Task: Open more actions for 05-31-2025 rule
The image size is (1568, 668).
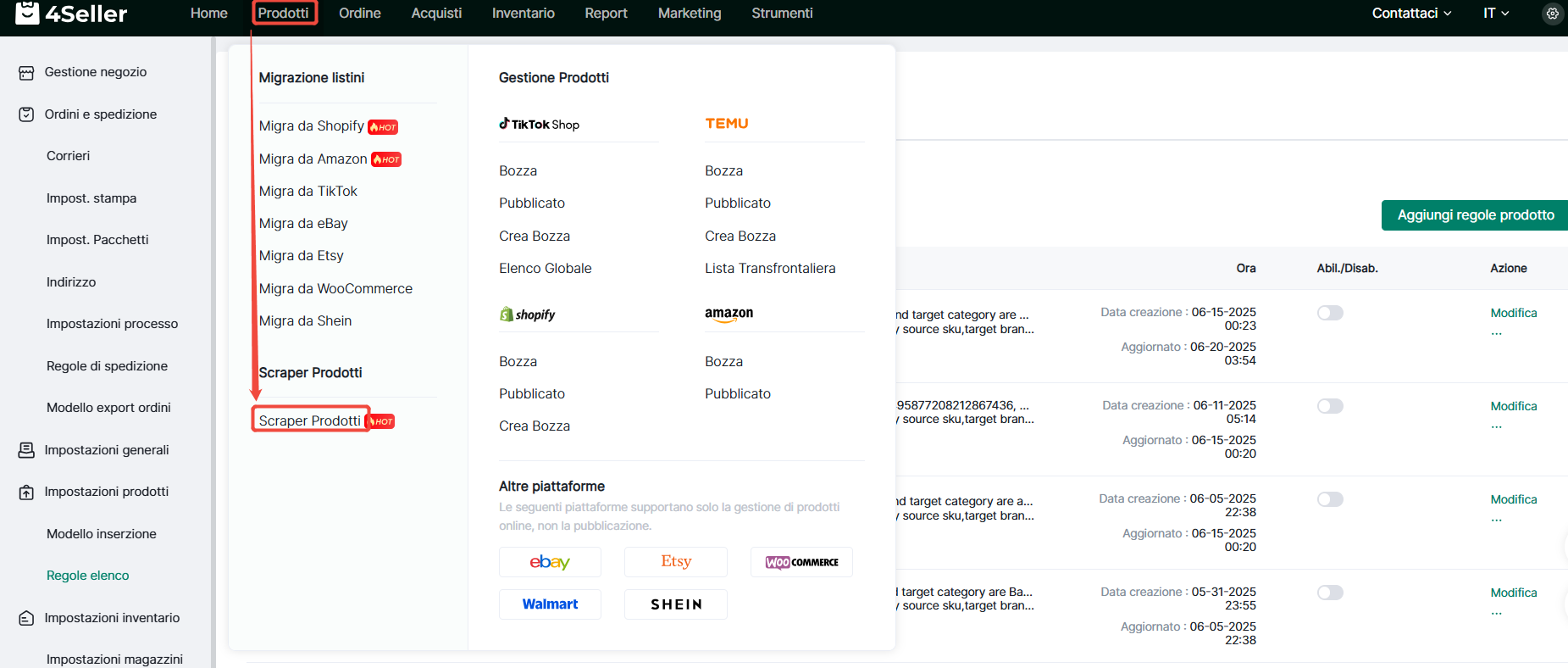Action: click(1497, 613)
